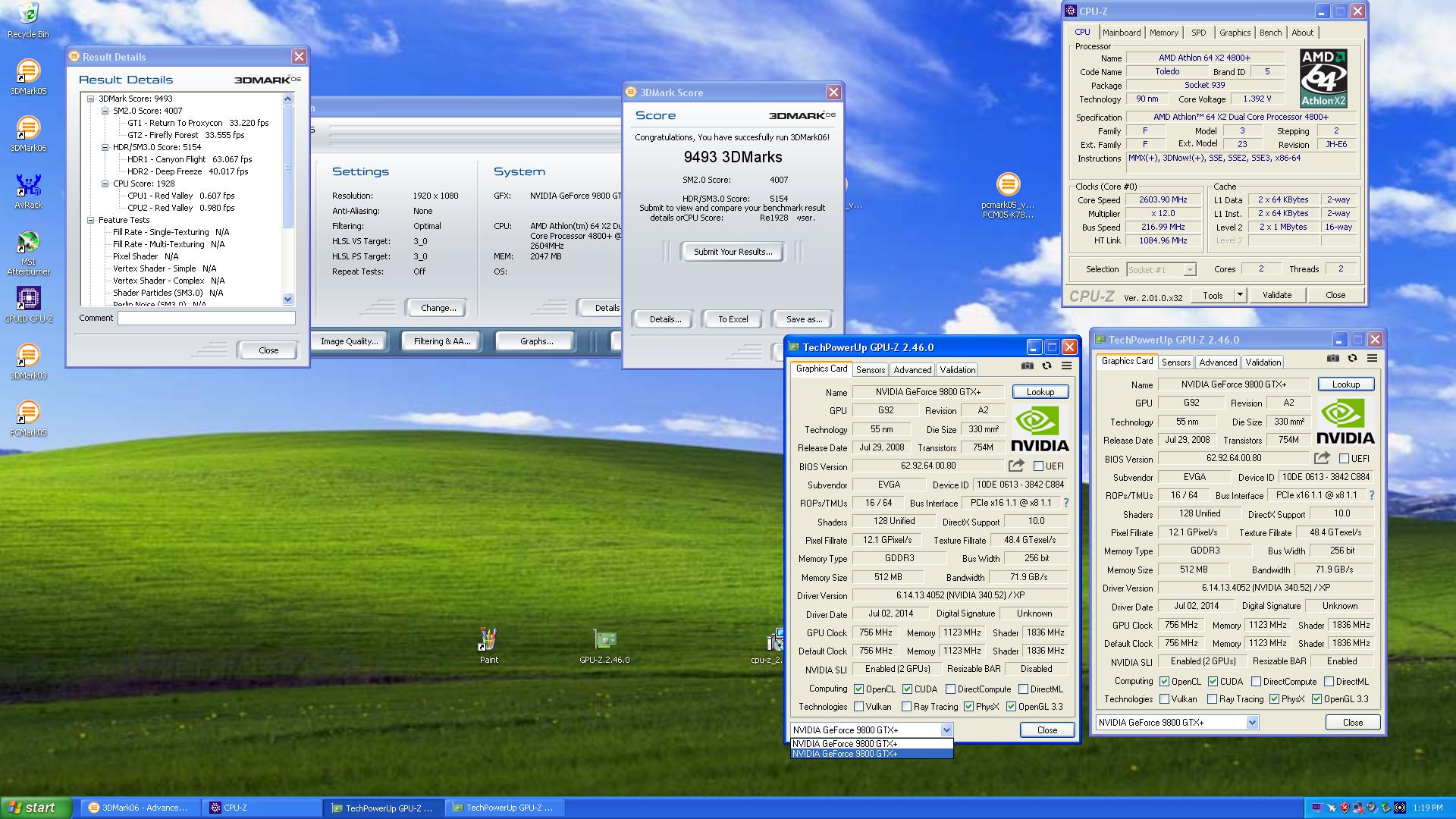Open Sensors tab in right GPU-Z window
Viewport: 1456px width, 819px height.
1175,362
